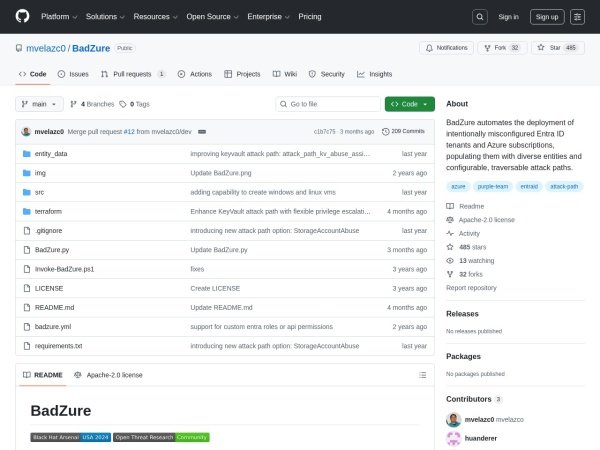Click the repository book icon beside mvelazc0
Viewport: 600px width, 450px height.
(19, 48)
